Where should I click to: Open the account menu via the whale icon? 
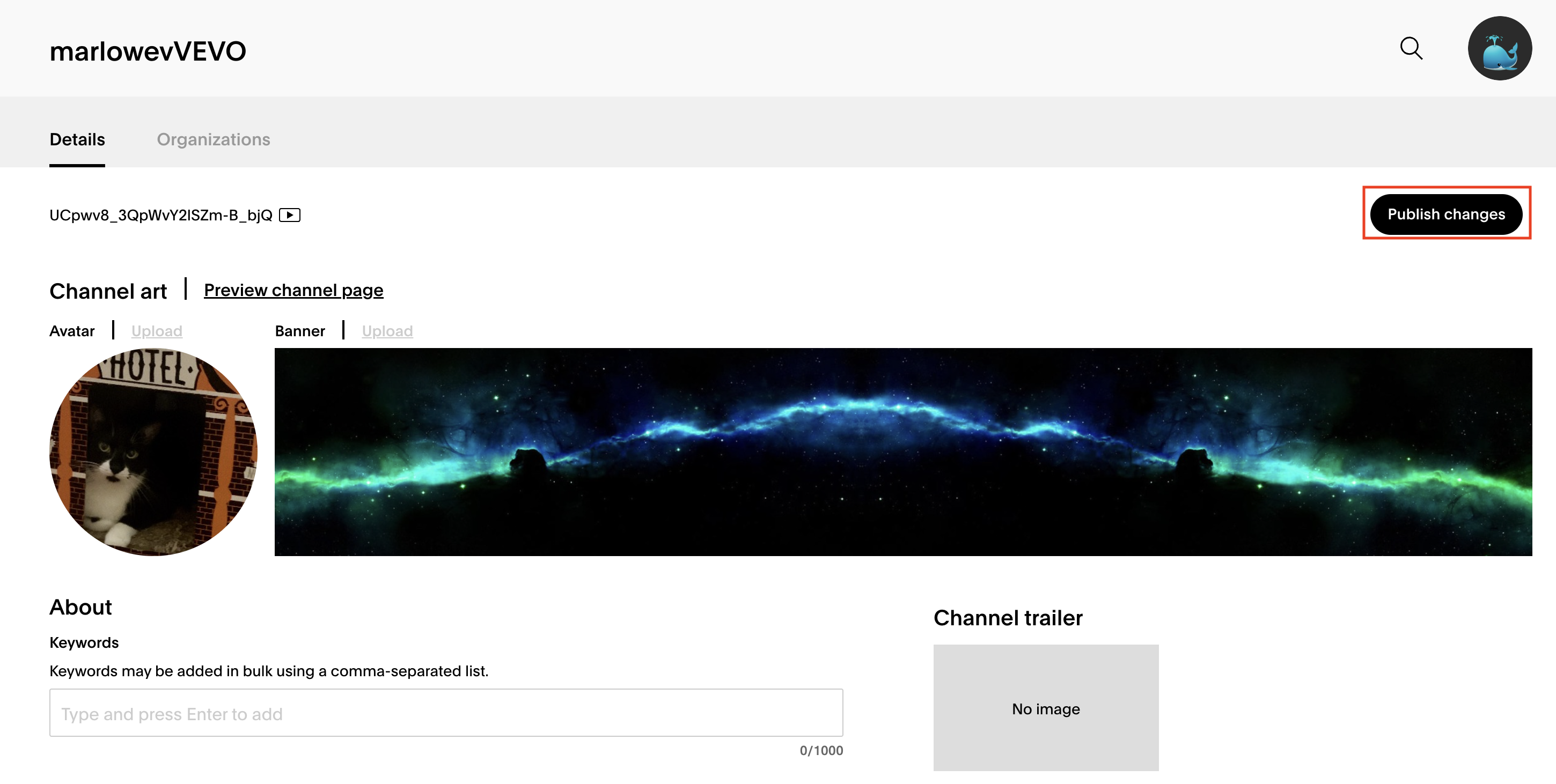click(x=1500, y=49)
